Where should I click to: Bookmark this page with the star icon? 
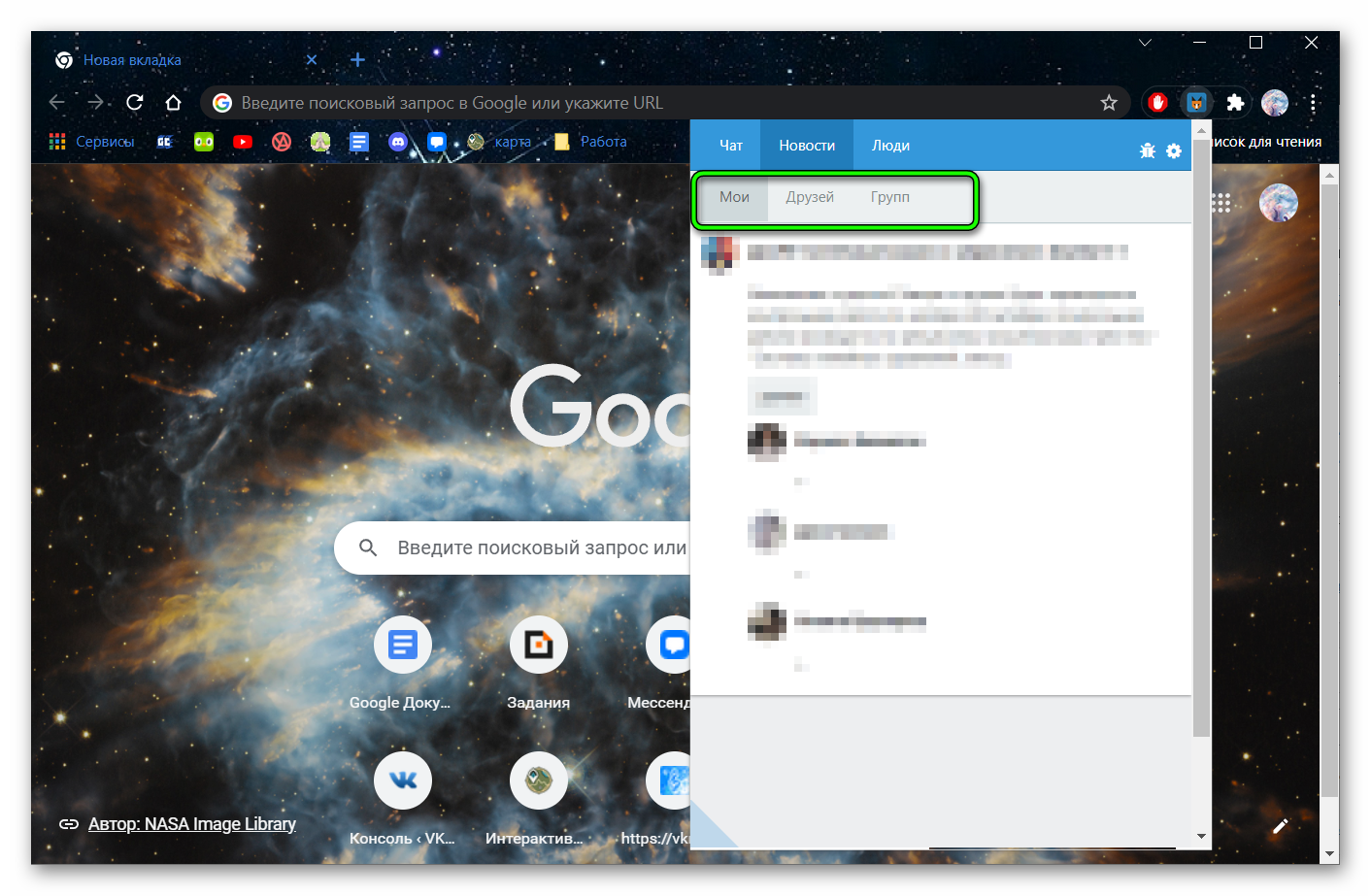coord(1109,103)
